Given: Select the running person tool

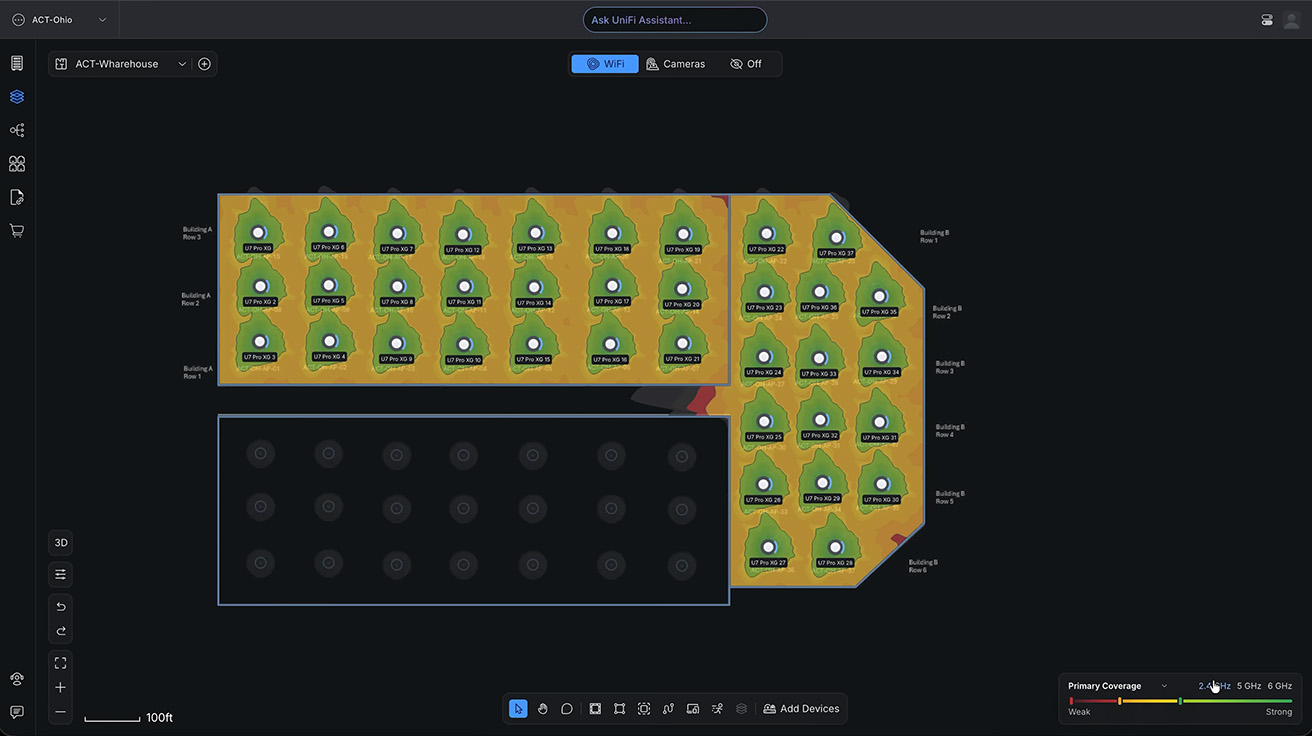Looking at the screenshot, I should 717,708.
